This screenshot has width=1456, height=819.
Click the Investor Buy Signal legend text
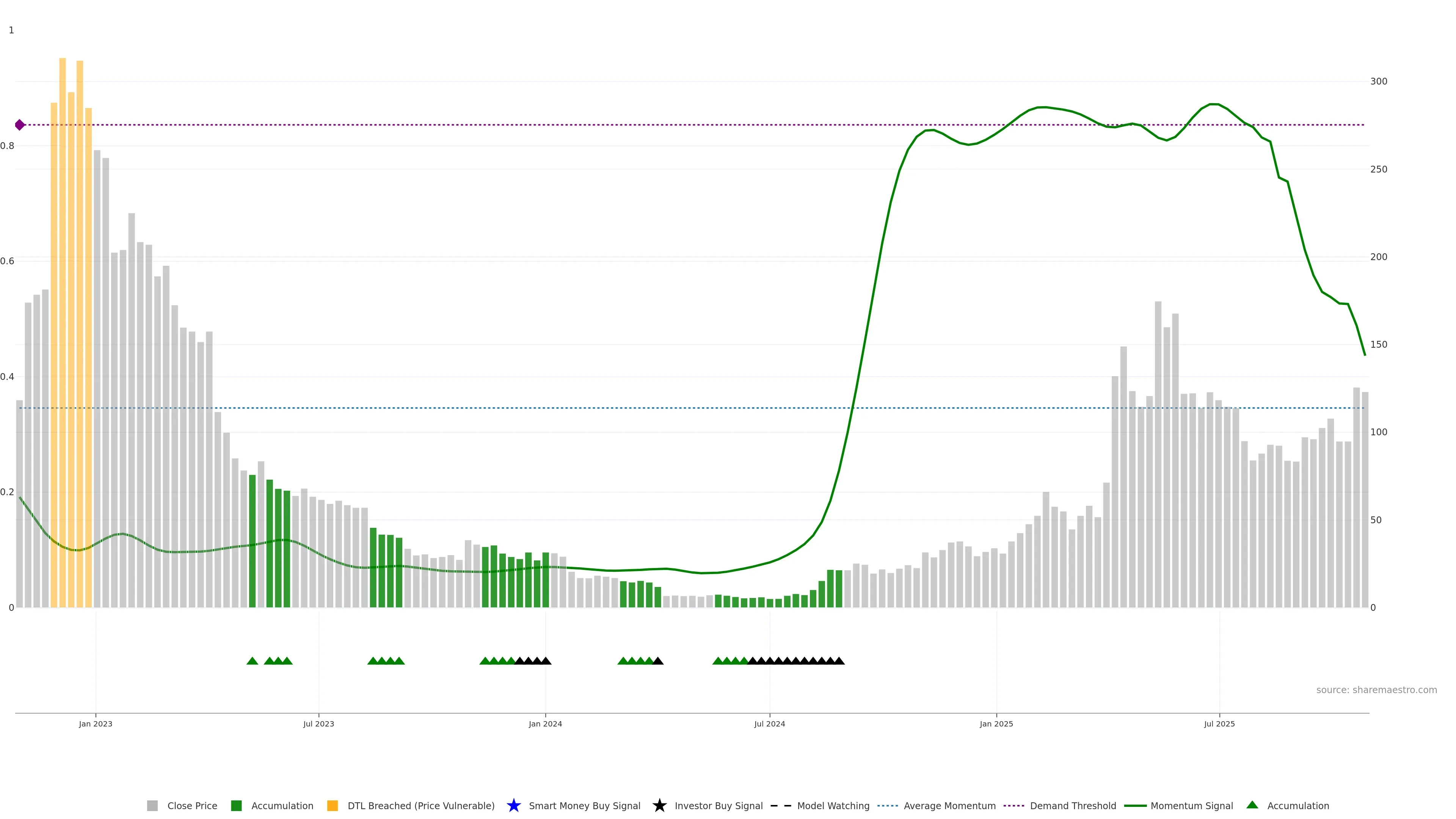[719, 805]
